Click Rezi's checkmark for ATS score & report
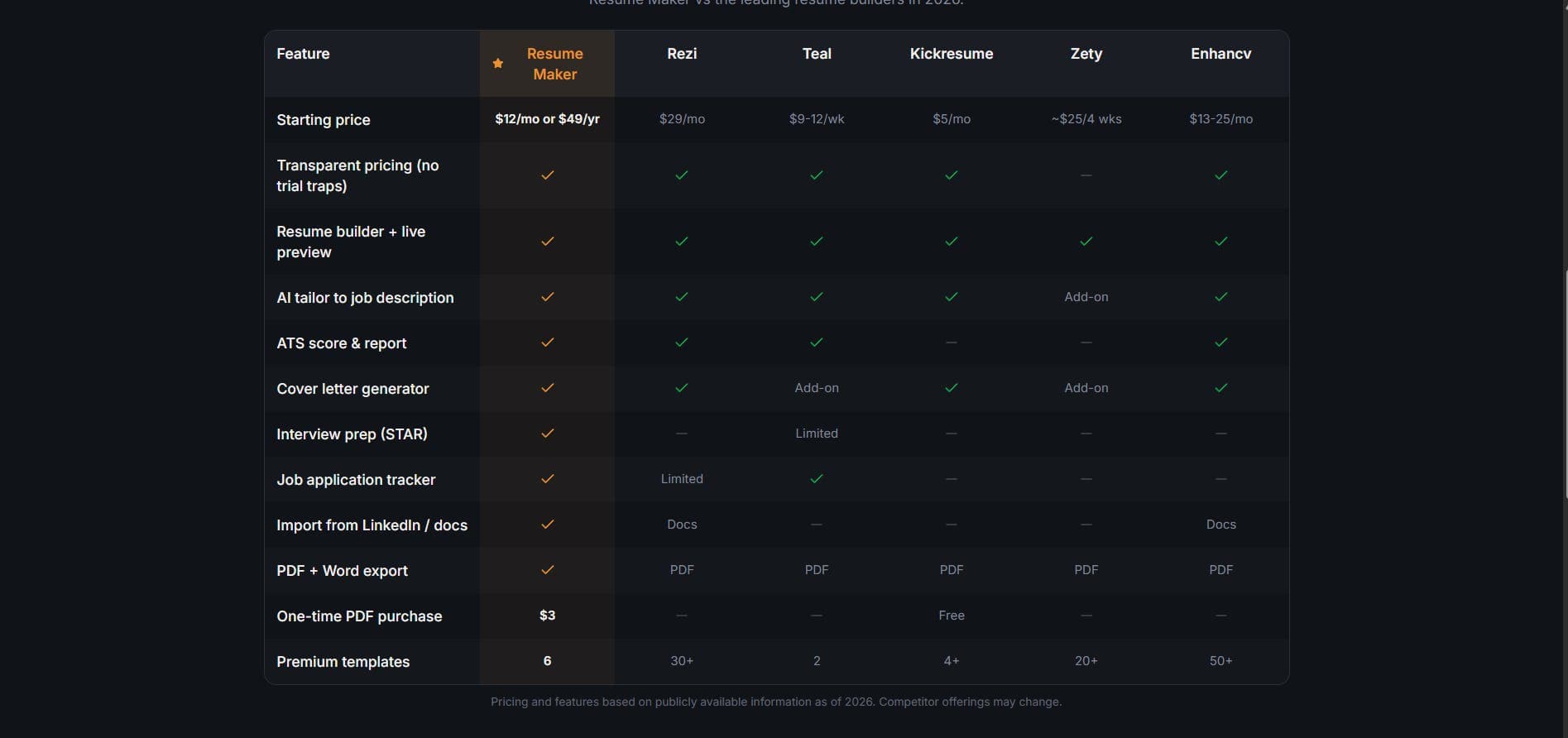1568x738 pixels. click(x=682, y=343)
